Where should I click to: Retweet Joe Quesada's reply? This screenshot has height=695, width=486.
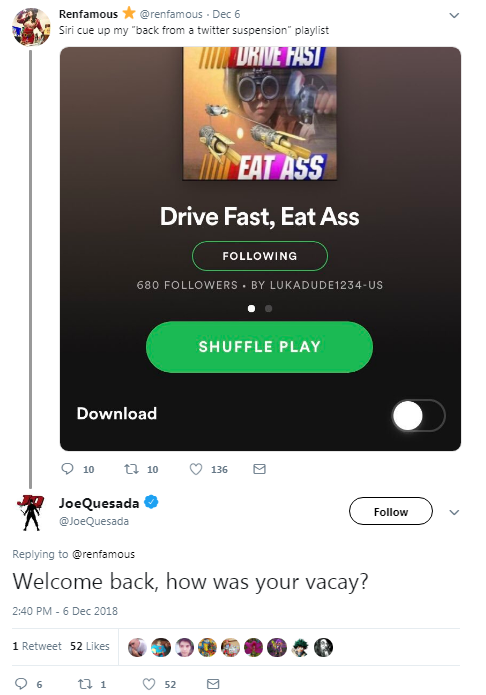point(85,683)
